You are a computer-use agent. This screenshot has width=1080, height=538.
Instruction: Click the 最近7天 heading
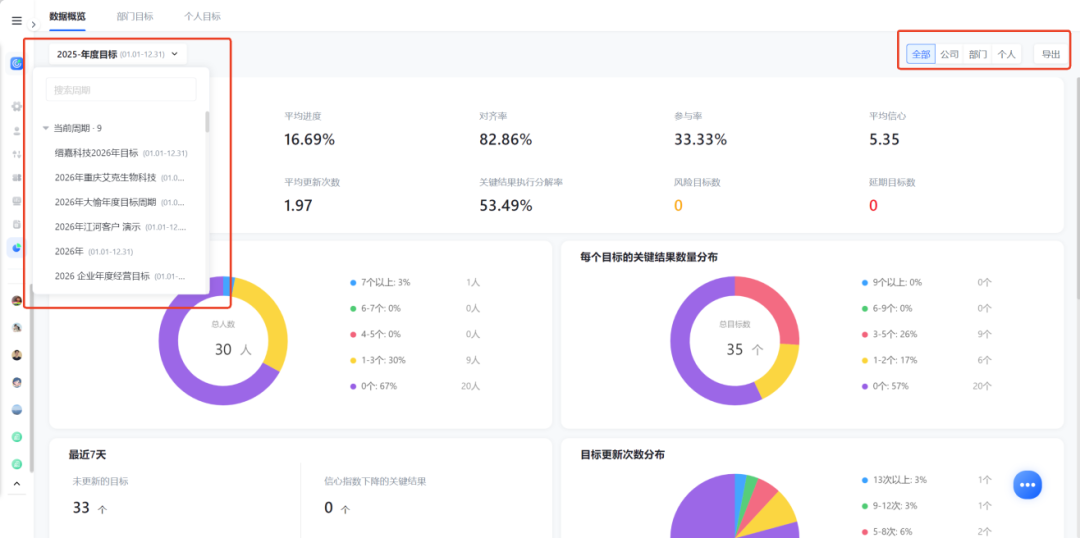coord(87,455)
